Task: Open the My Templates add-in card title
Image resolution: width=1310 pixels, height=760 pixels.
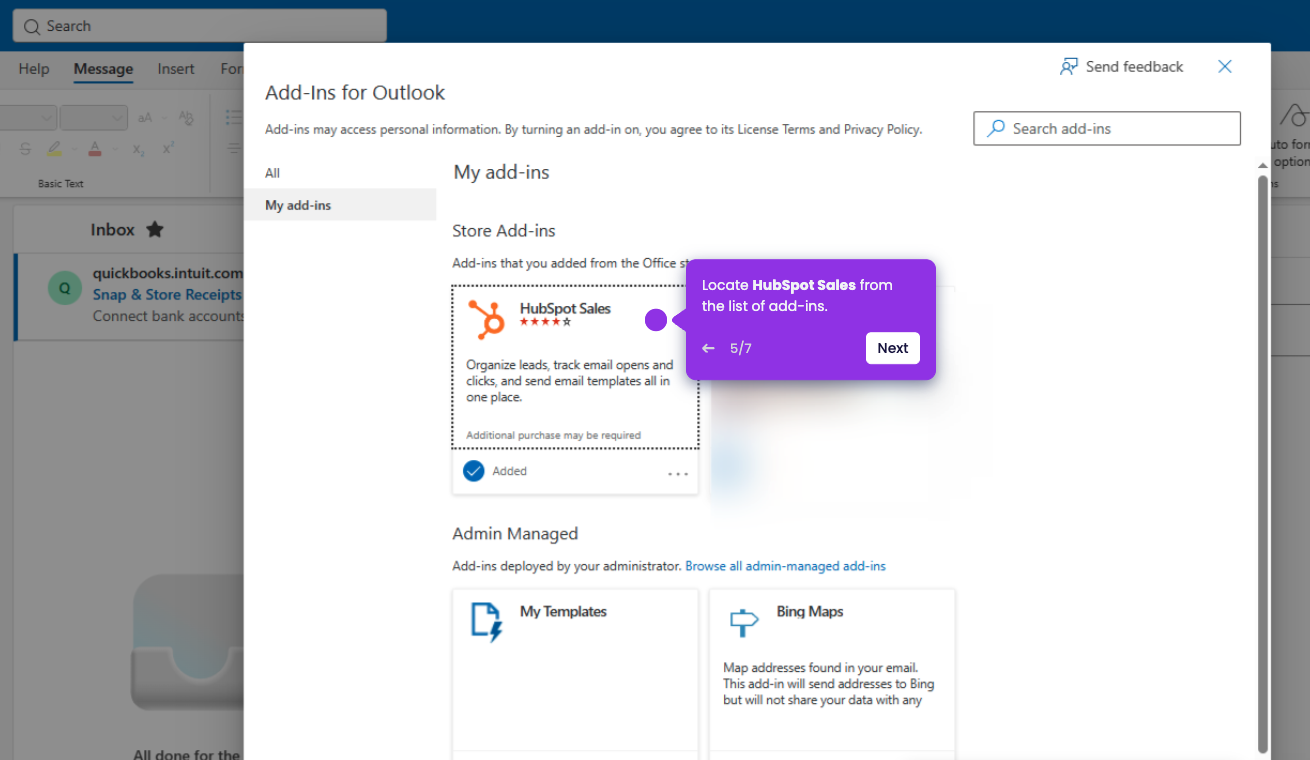Action: [563, 611]
